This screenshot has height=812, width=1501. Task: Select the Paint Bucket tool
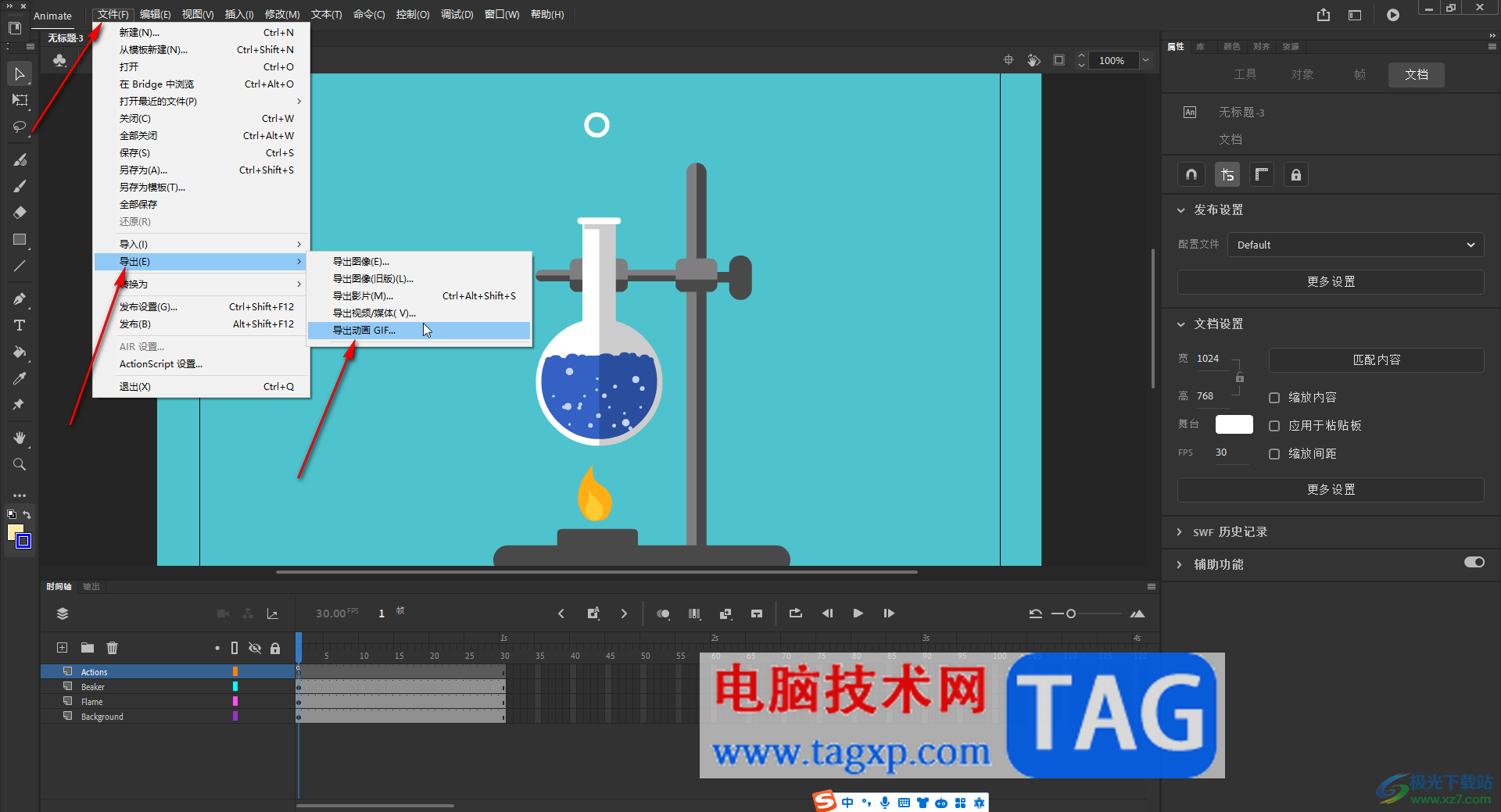coord(20,352)
